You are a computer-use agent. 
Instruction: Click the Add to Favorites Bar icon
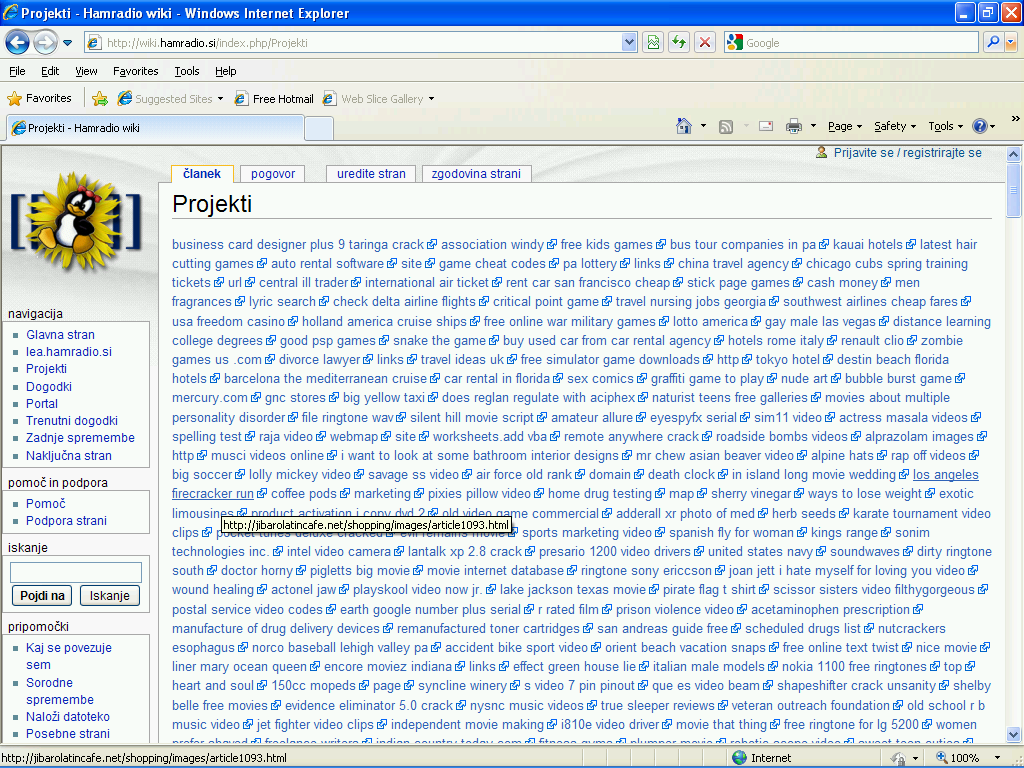[x=100, y=99]
